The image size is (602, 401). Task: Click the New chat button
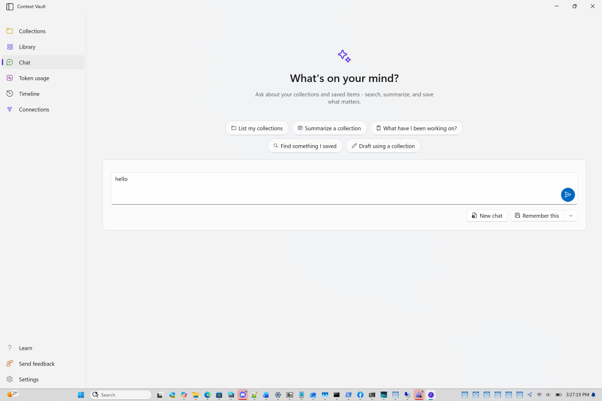tap(487, 216)
